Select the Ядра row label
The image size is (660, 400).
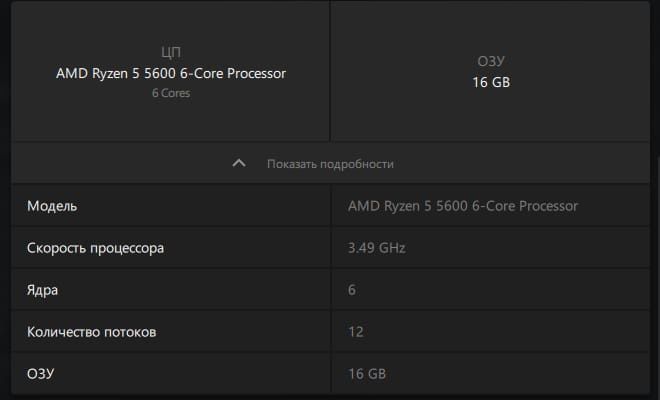pyautogui.click(x=43, y=290)
